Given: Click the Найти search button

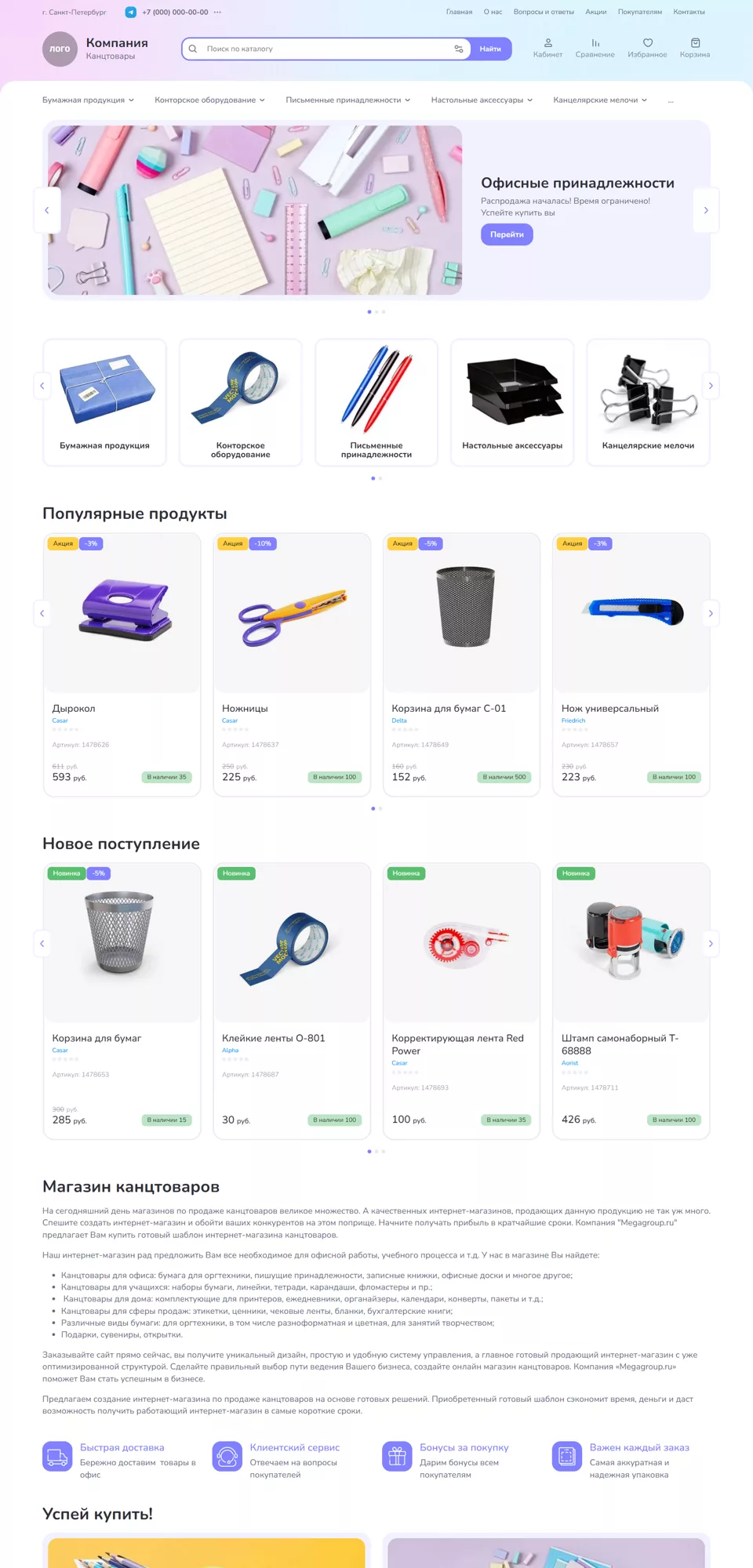Looking at the screenshot, I should click(x=490, y=49).
